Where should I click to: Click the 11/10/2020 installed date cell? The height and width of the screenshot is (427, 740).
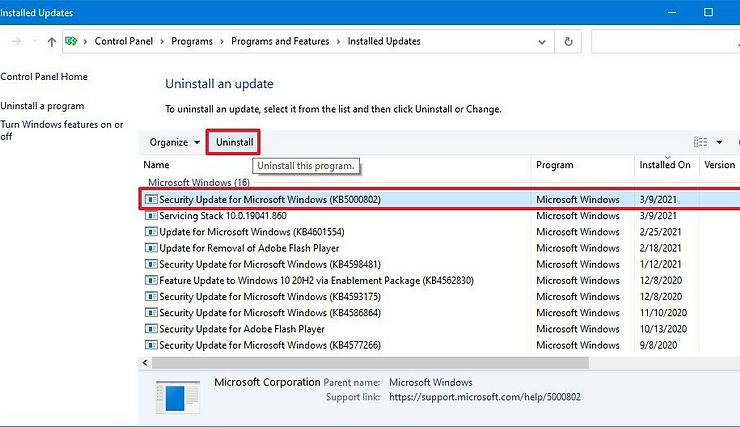pos(663,313)
